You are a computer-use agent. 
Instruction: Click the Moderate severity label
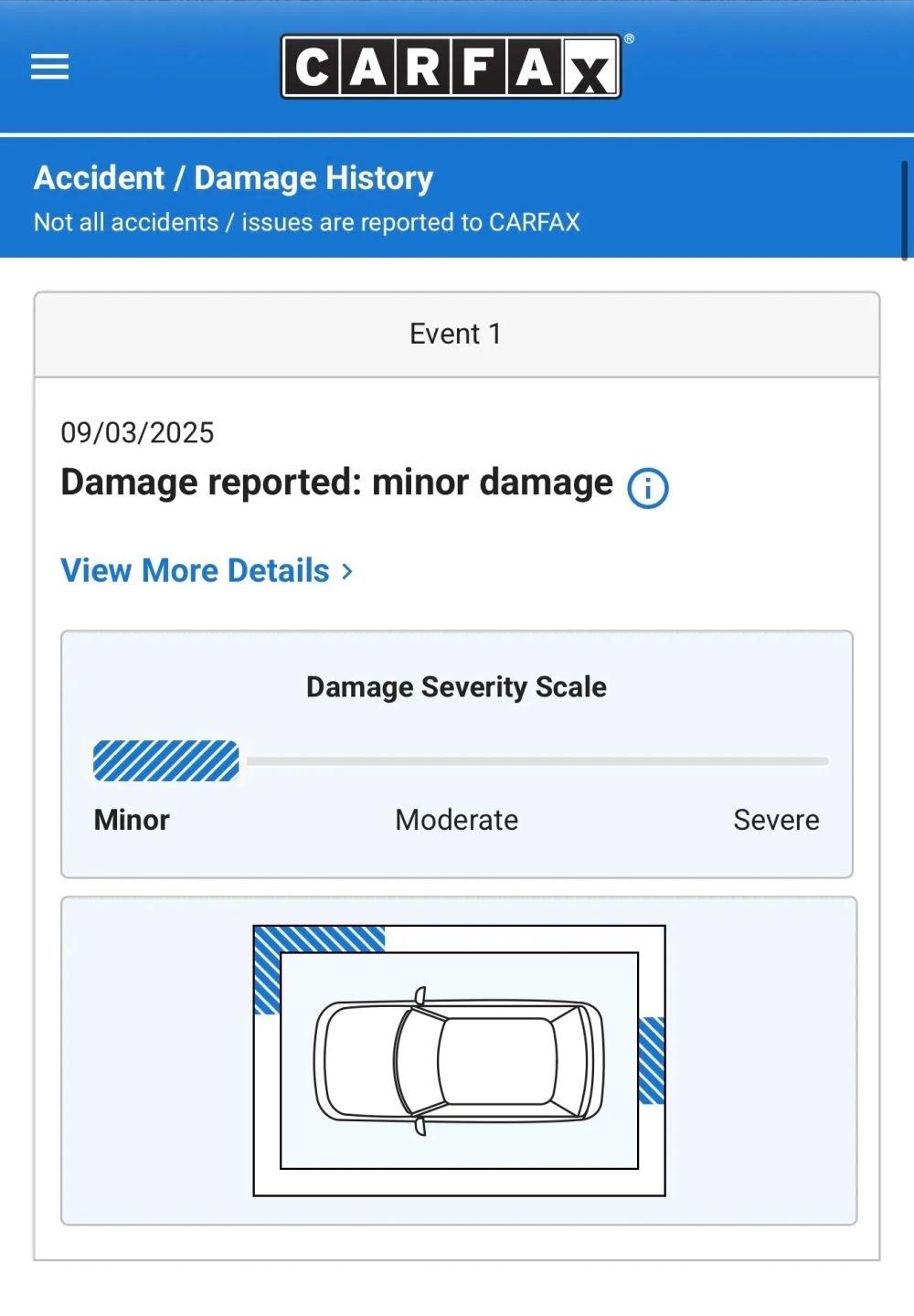coord(456,820)
